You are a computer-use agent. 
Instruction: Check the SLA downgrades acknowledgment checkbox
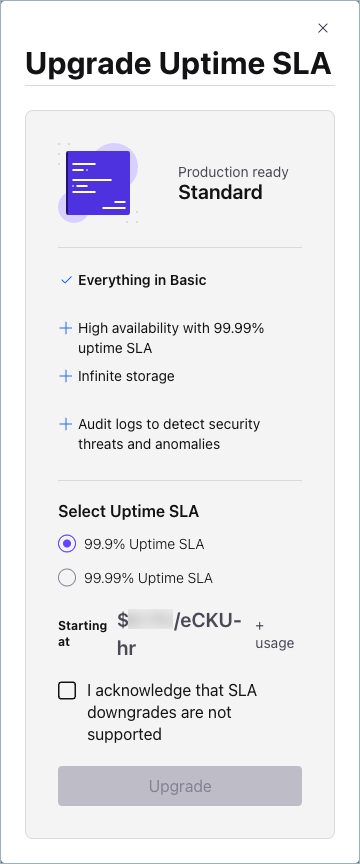(67, 690)
